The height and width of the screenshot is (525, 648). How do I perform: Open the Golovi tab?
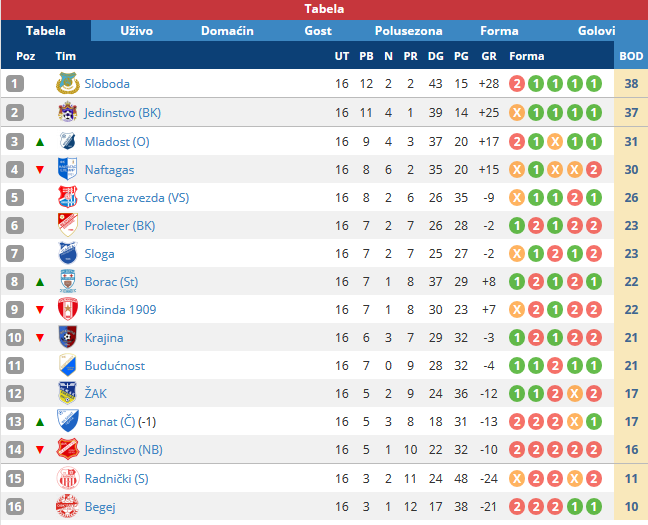(x=596, y=31)
